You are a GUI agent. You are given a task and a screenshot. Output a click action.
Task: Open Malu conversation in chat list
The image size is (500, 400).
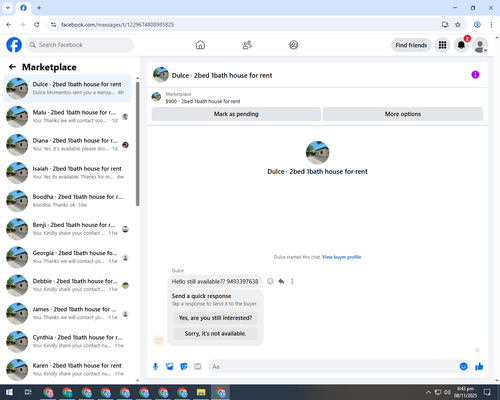(x=67, y=117)
